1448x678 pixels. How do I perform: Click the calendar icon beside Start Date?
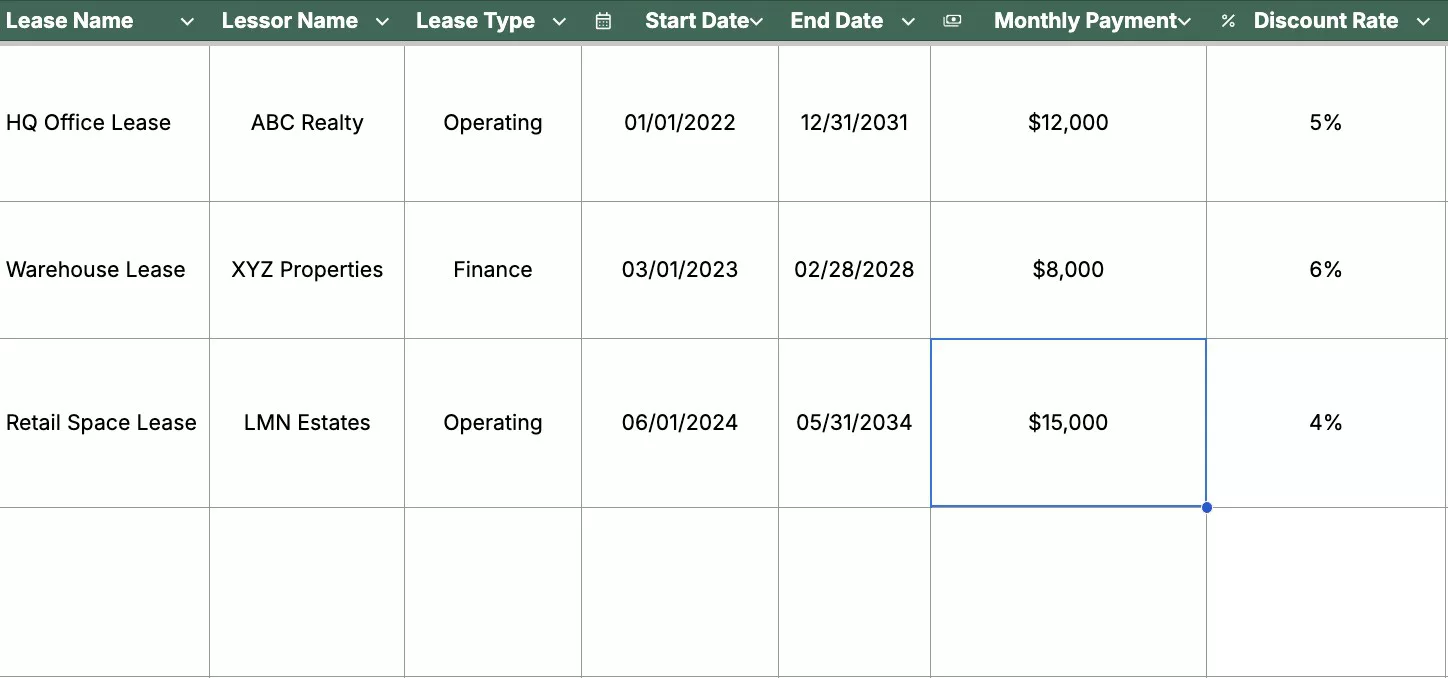(x=603, y=21)
